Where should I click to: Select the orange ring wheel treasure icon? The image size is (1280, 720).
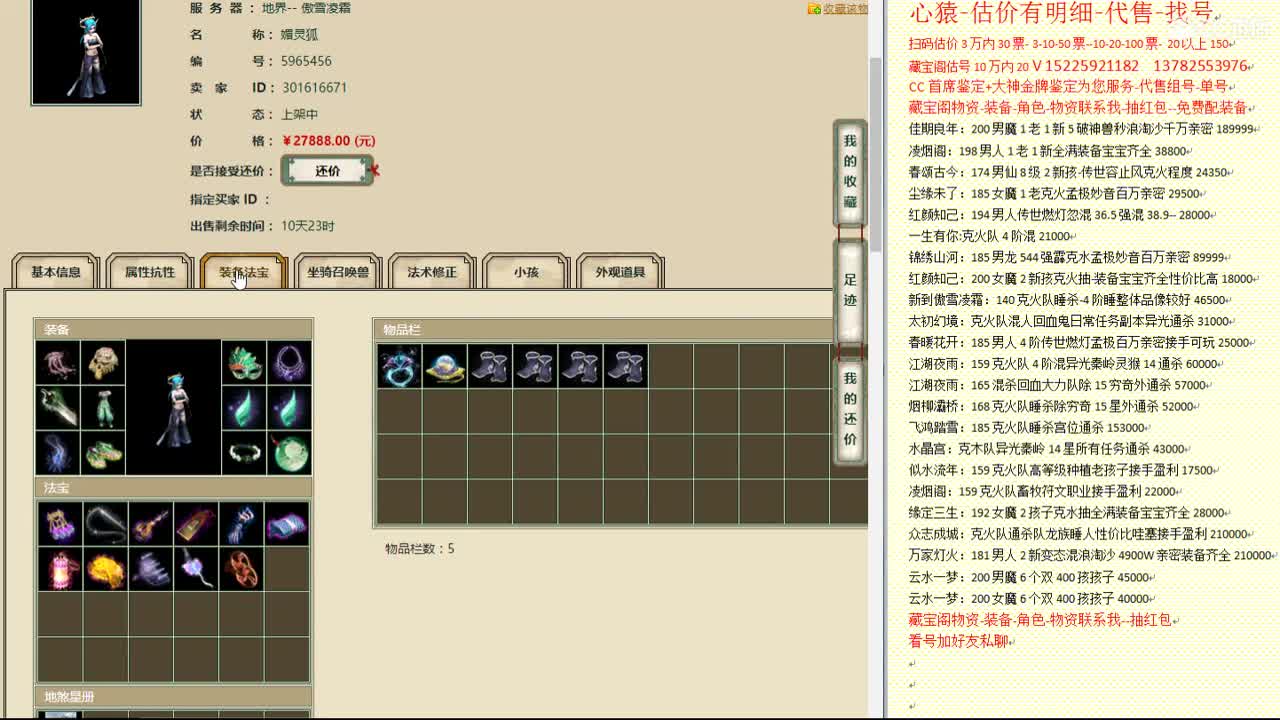241,569
